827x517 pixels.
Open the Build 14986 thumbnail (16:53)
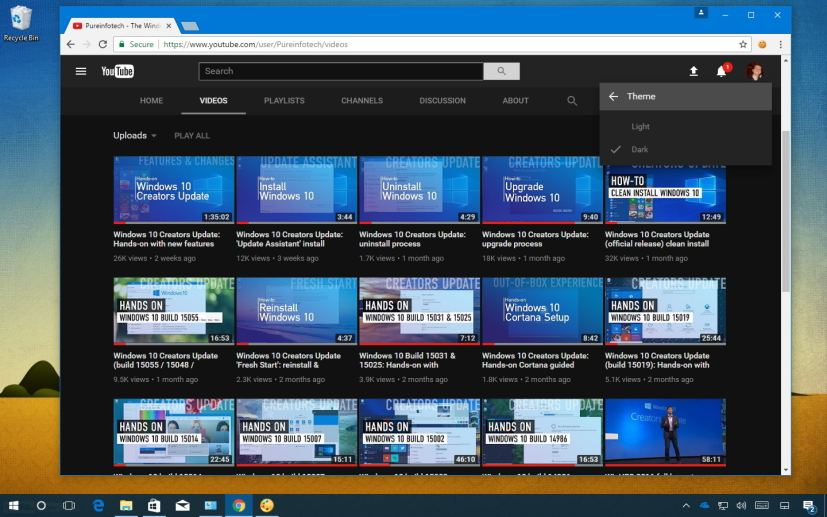coord(542,433)
